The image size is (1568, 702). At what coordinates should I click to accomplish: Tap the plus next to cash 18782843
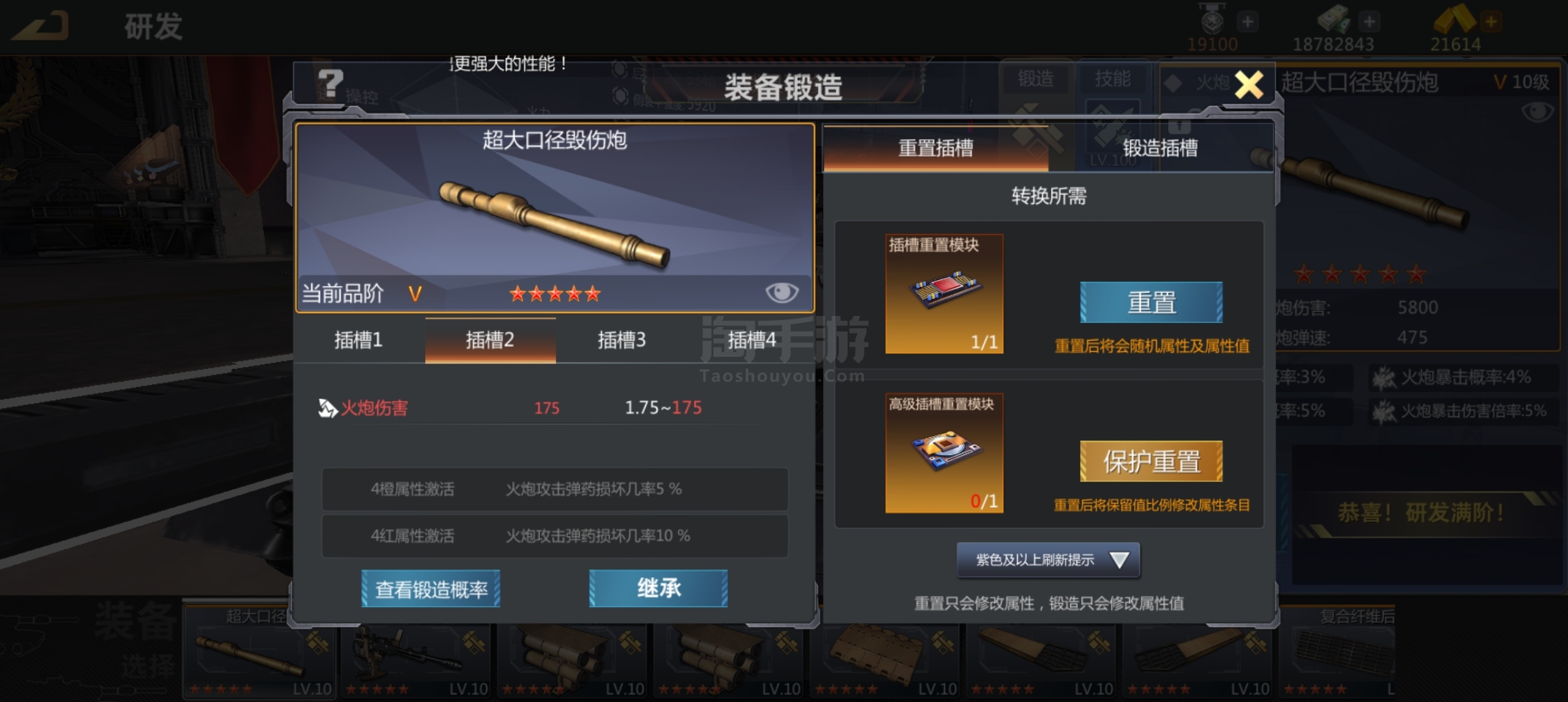click(x=1369, y=21)
